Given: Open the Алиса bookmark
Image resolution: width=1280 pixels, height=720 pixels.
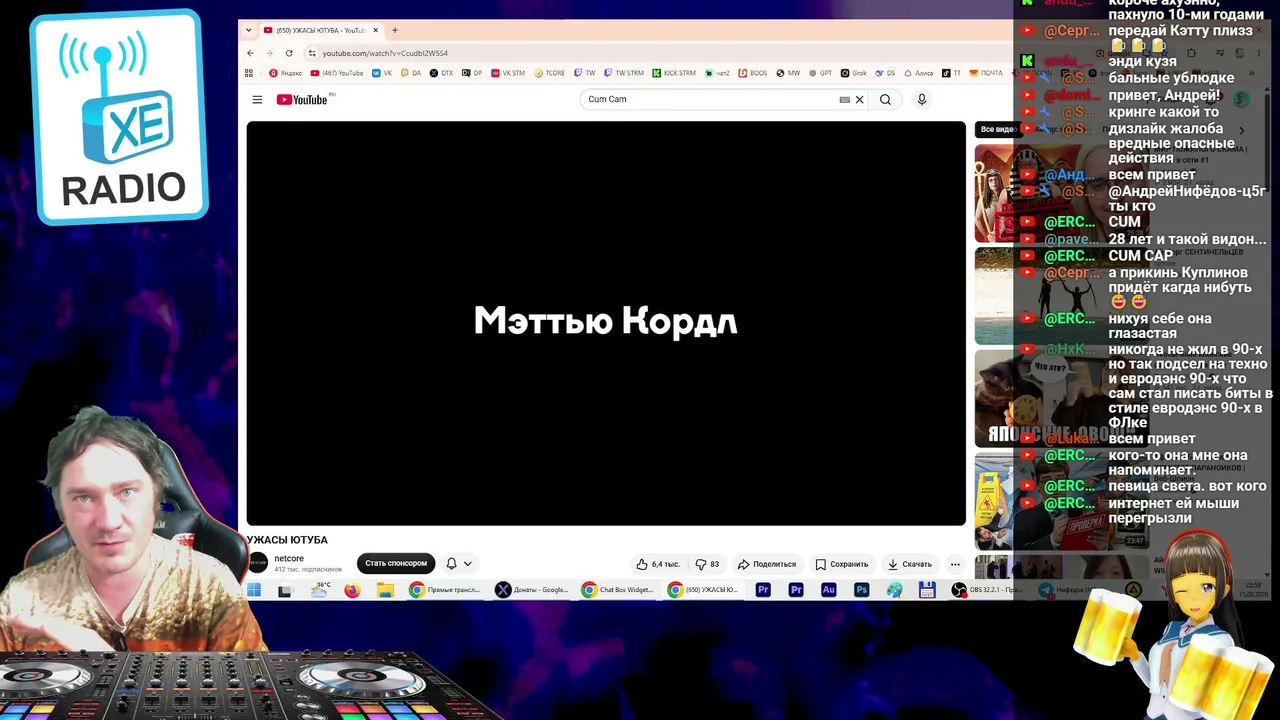Looking at the screenshot, I should (918, 73).
